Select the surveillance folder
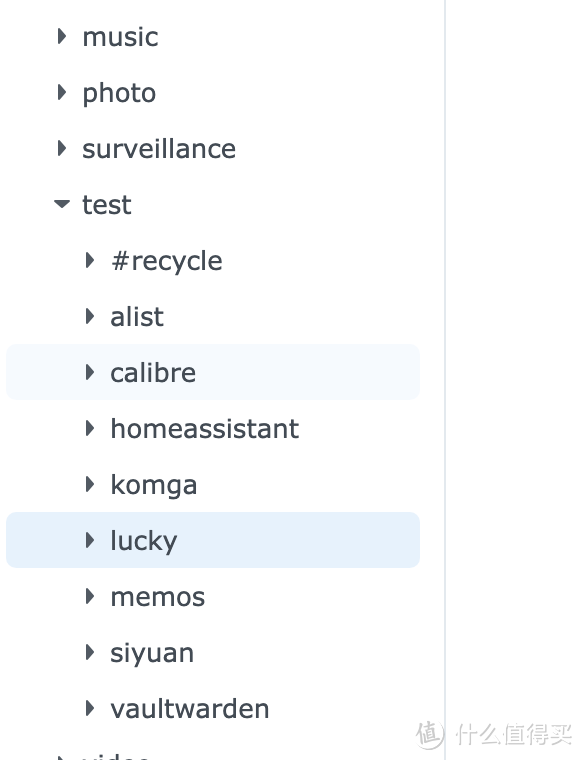 pyautogui.click(x=159, y=149)
